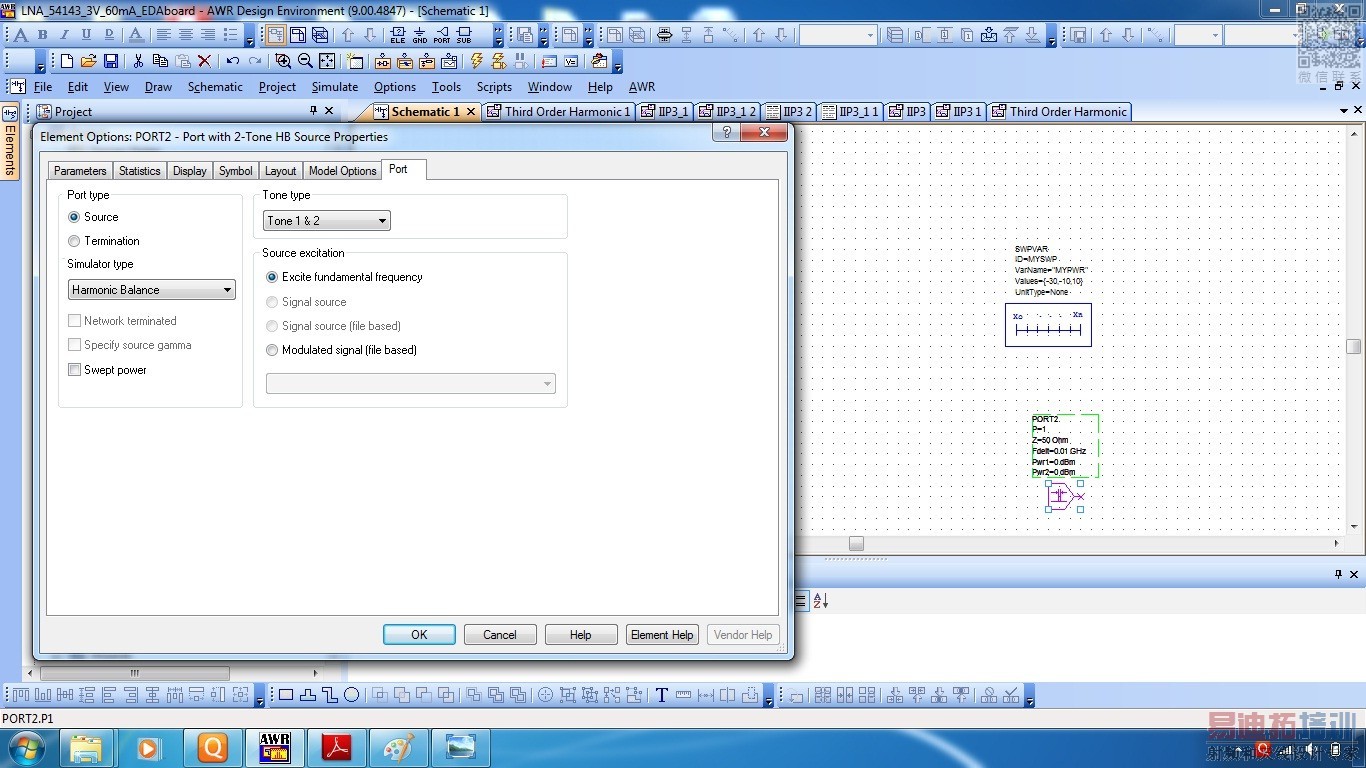The width and height of the screenshot is (1366, 768).
Task: Click the Windows Start orb
Action: click(25, 747)
